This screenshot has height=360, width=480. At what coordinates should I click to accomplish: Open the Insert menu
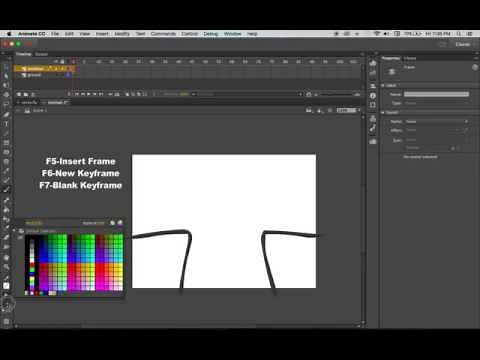102,34
